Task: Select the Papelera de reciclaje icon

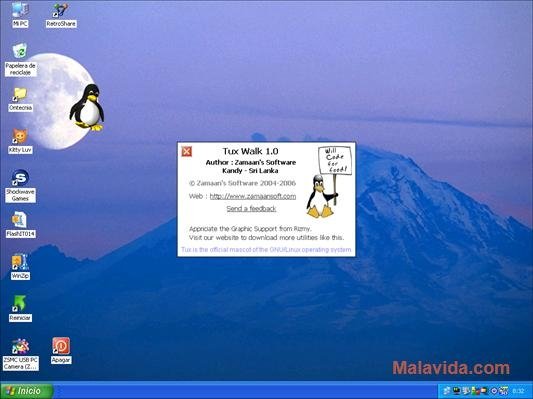Action: click(20, 59)
